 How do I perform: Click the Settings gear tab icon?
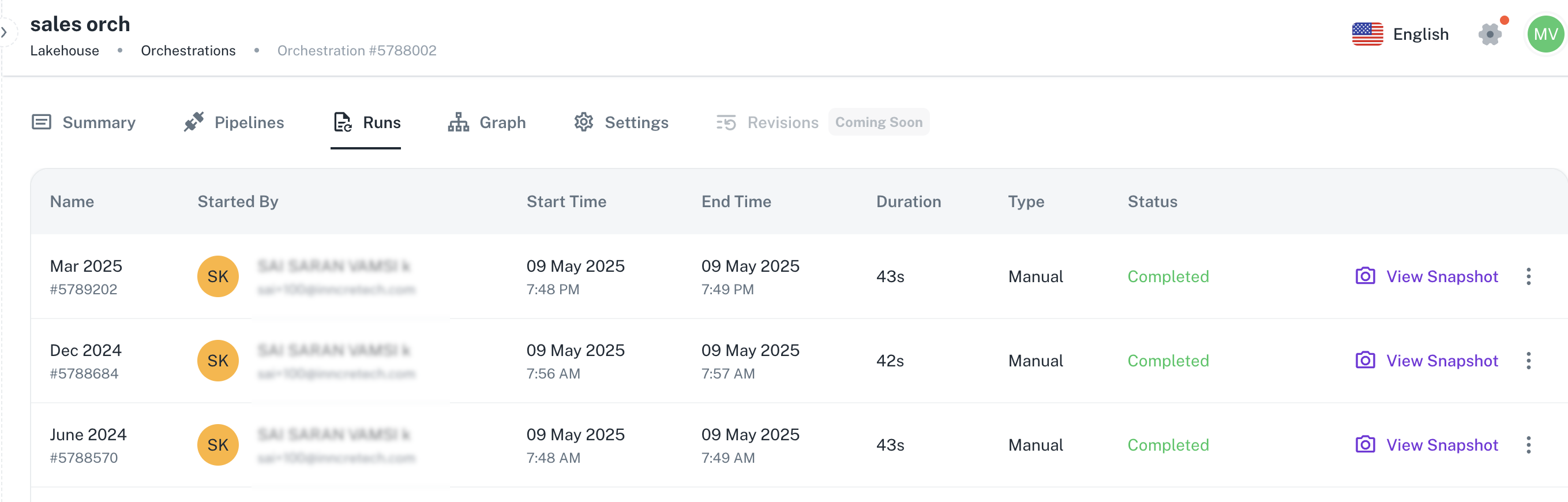point(584,122)
